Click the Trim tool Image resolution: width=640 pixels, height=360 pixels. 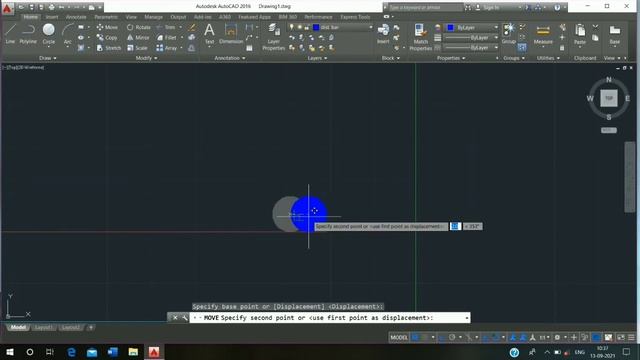pos(166,27)
